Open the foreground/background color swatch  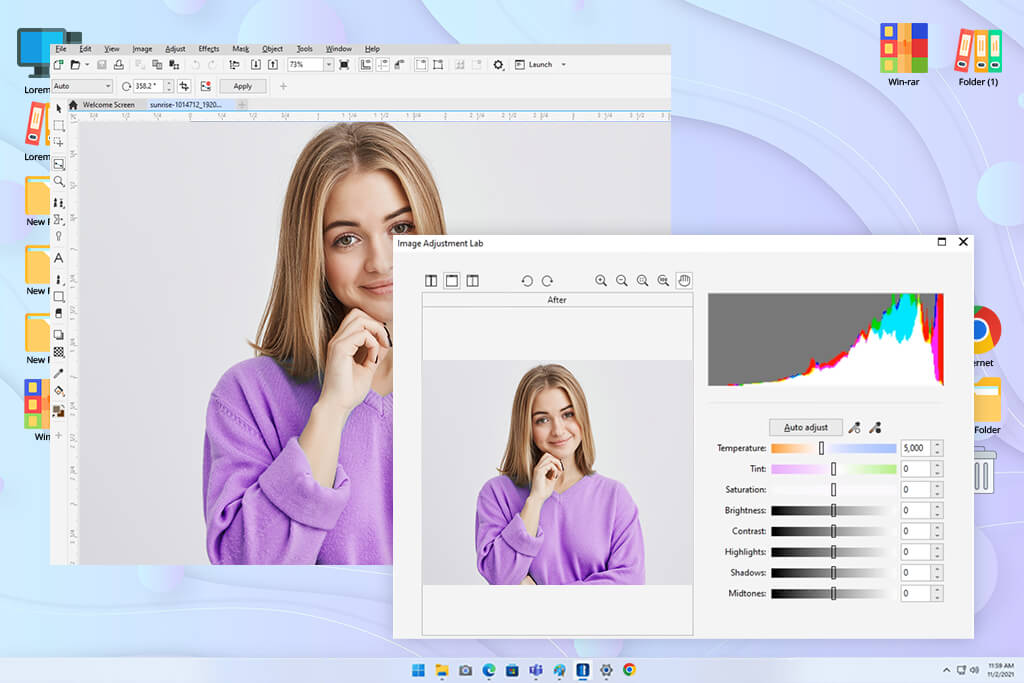click(x=59, y=411)
